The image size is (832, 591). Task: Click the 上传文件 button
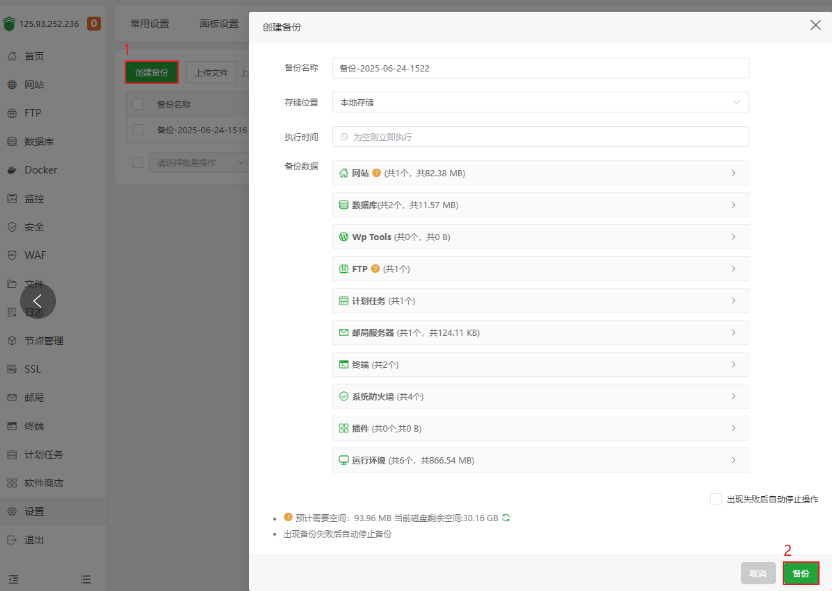pos(211,72)
